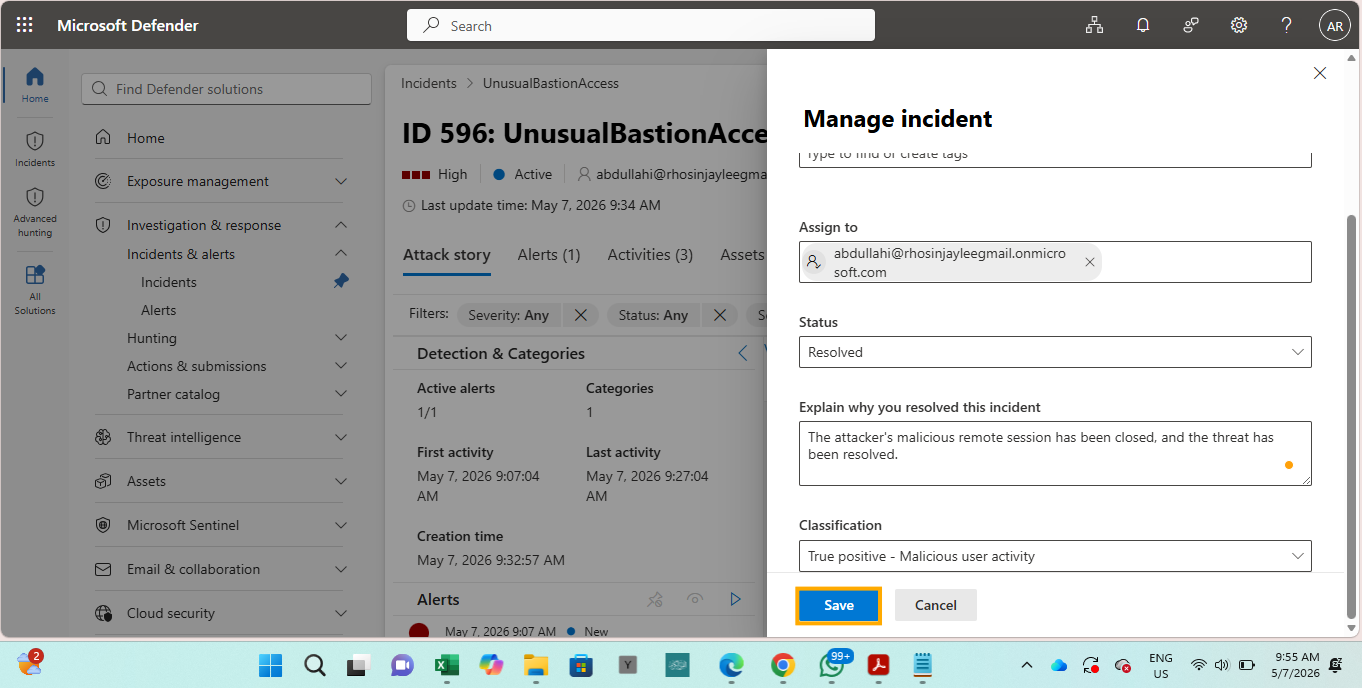The image size is (1362, 688).
Task: Click the play icon in Alerts section
Action: pyautogui.click(x=735, y=599)
